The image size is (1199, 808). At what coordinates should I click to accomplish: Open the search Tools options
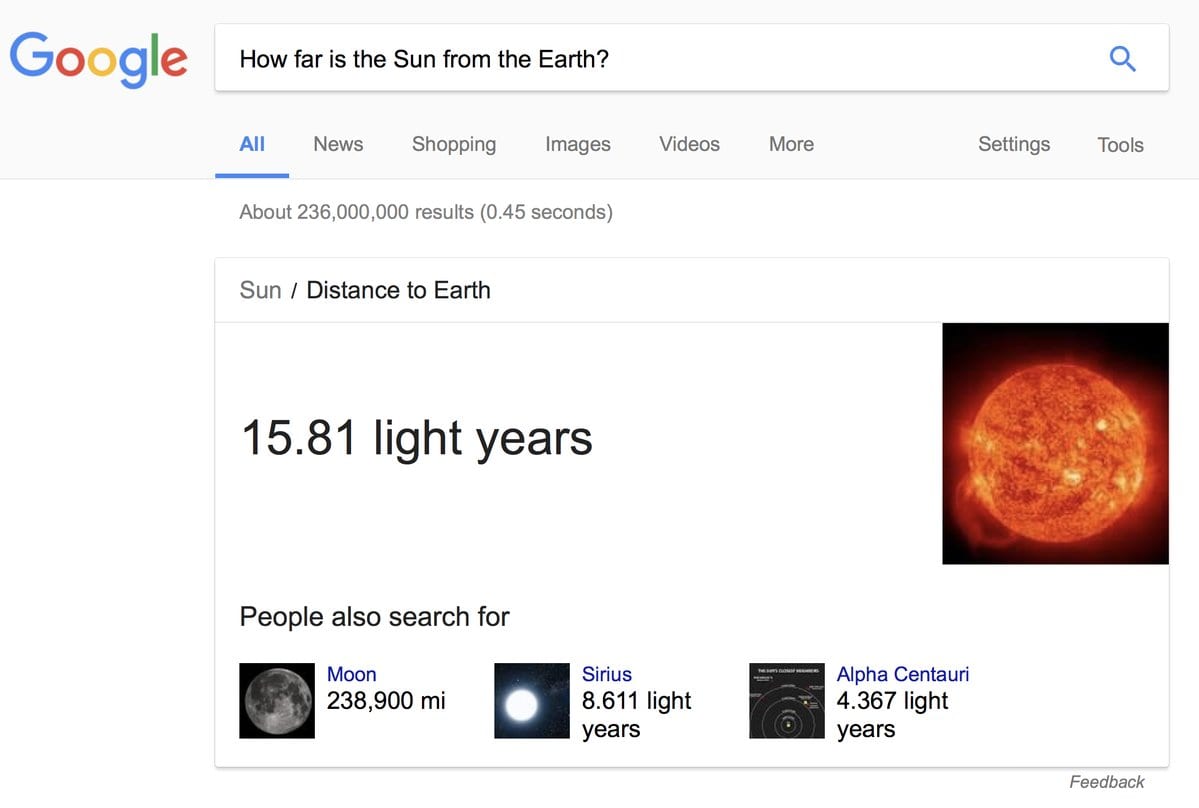pyautogui.click(x=1120, y=144)
